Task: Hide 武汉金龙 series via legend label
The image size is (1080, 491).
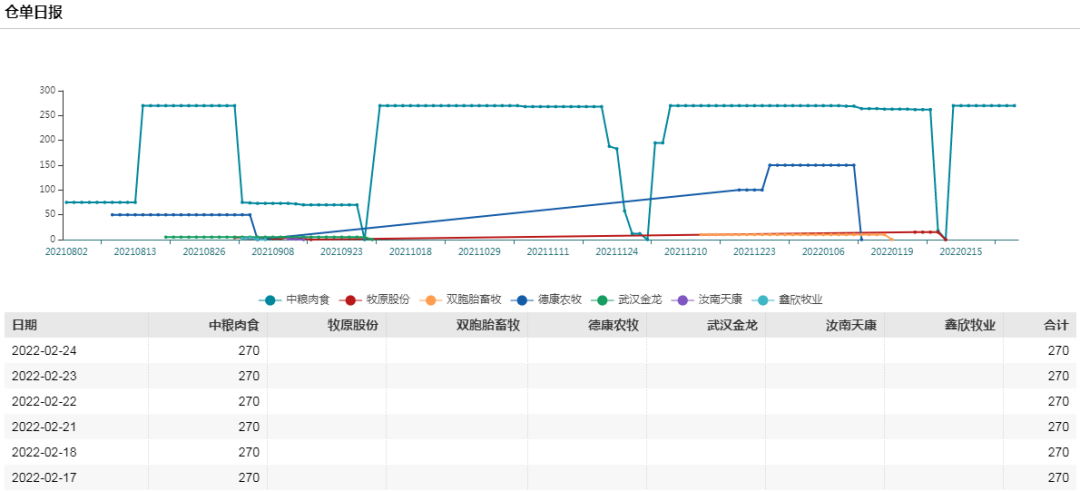Action: (x=640, y=299)
